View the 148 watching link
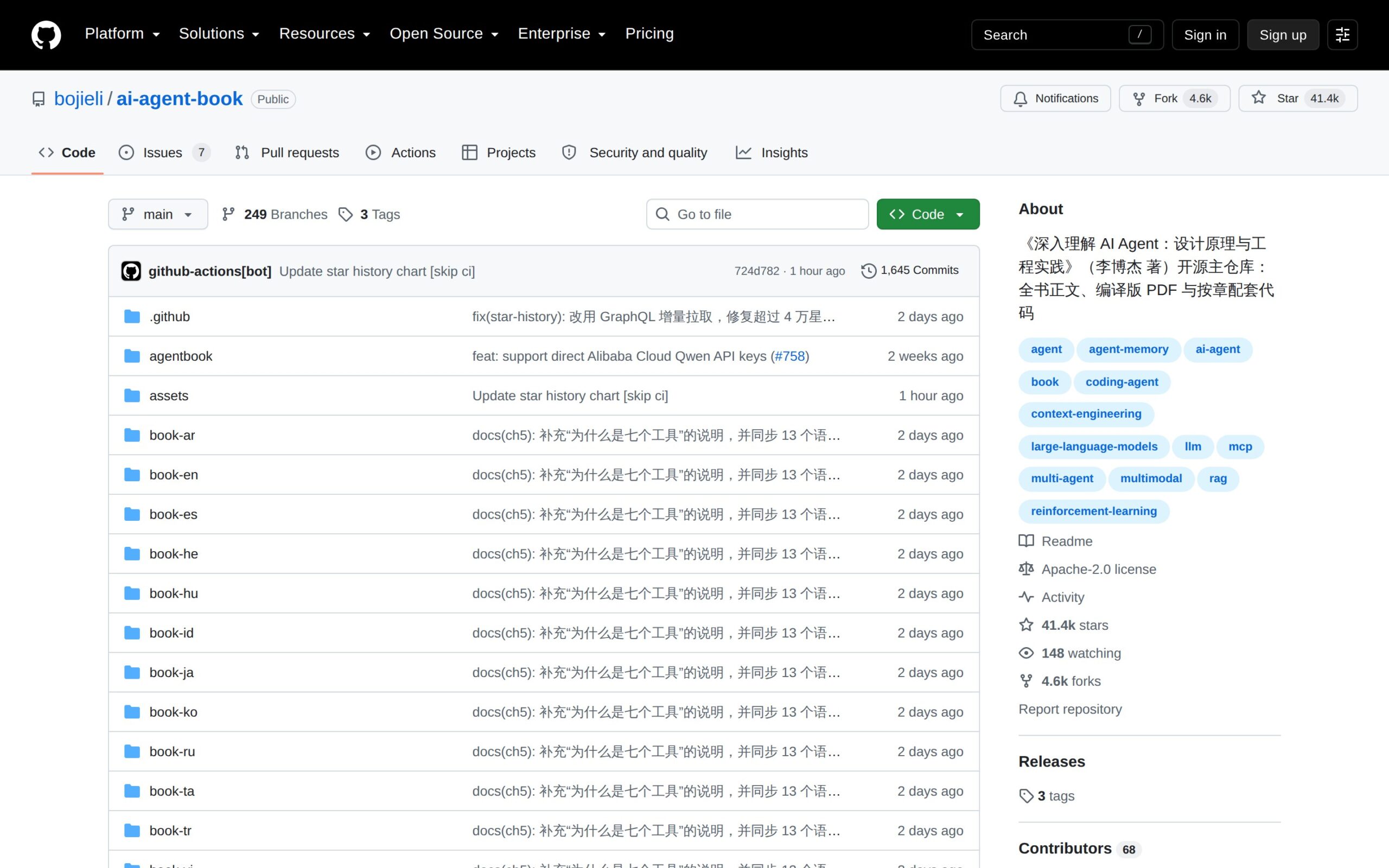 (1070, 653)
